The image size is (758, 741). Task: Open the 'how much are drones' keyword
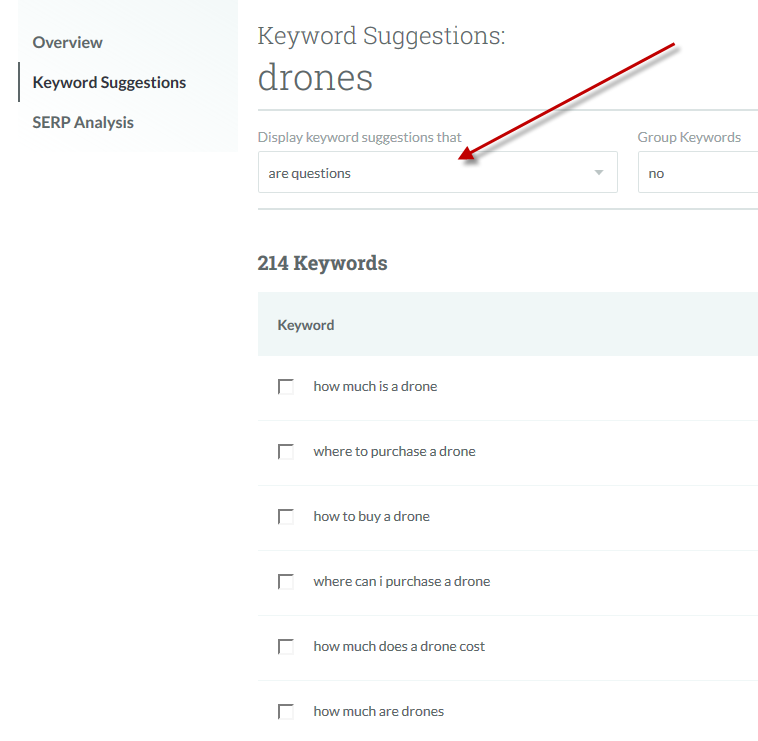click(x=378, y=711)
